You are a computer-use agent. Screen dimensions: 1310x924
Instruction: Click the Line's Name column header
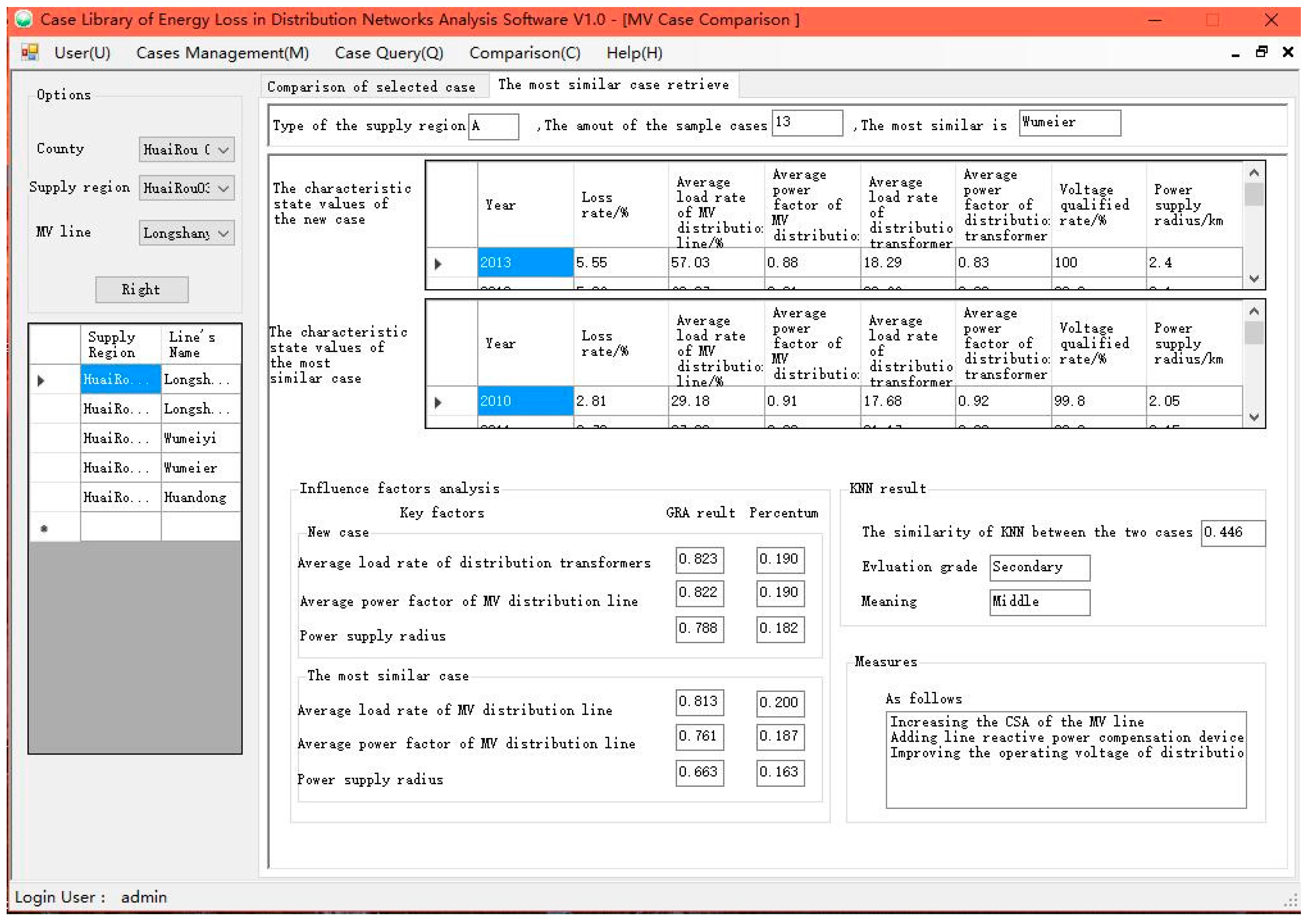coord(201,345)
